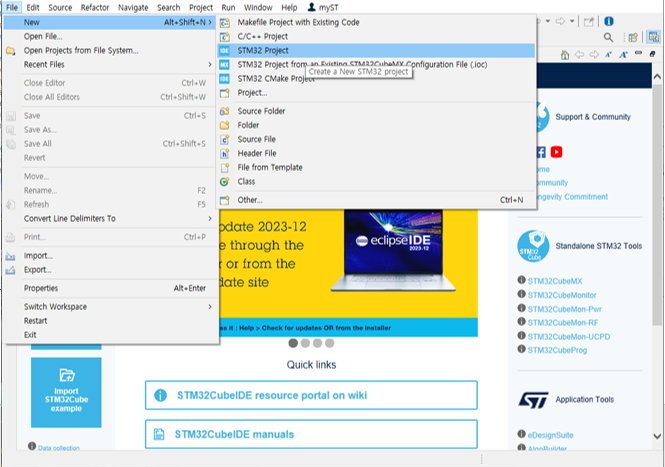Choose Exit in the File menu
The width and height of the screenshot is (665, 467).
(x=111, y=335)
